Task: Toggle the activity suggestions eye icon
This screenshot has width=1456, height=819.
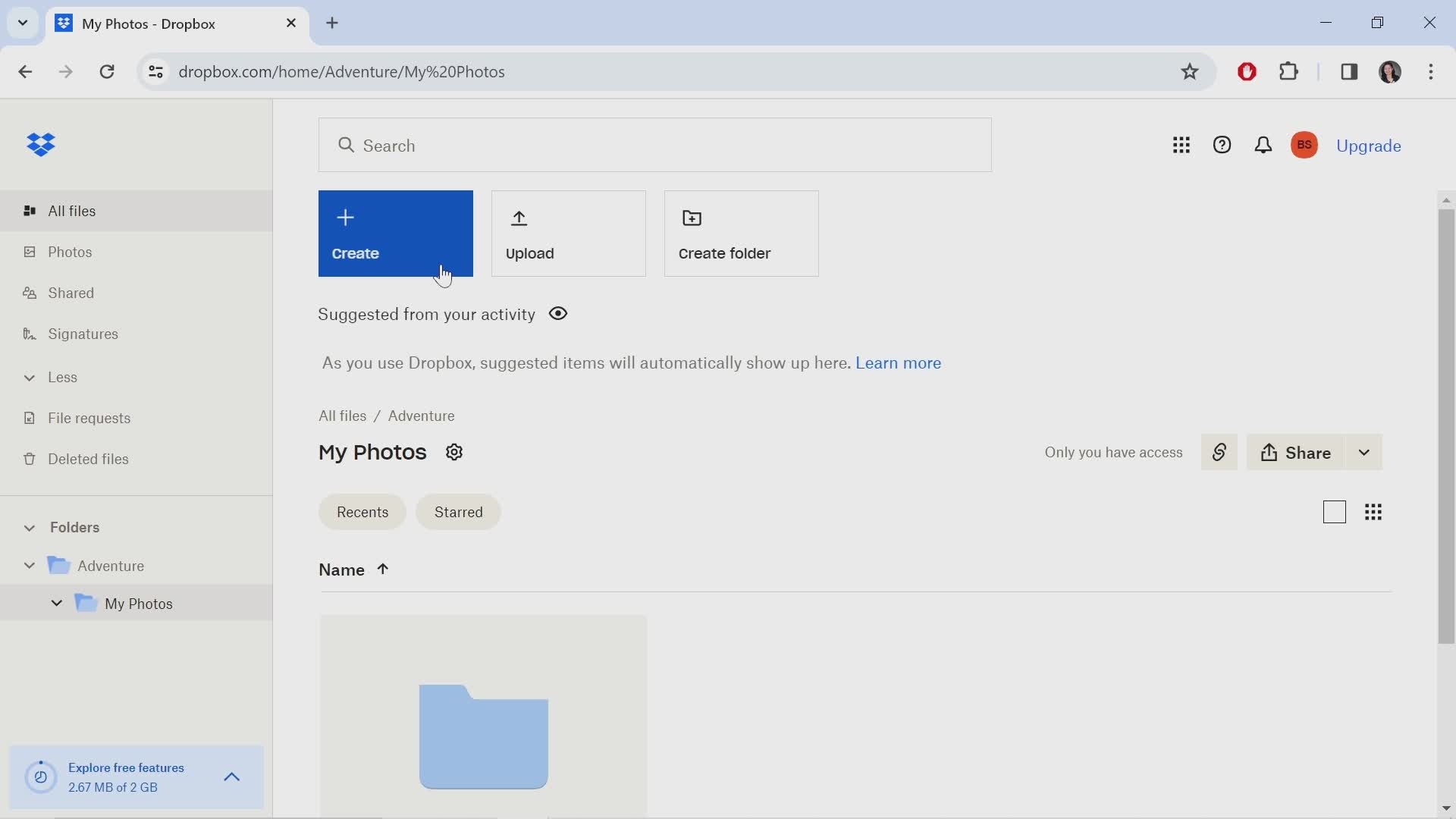Action: (x=557, y=313)
